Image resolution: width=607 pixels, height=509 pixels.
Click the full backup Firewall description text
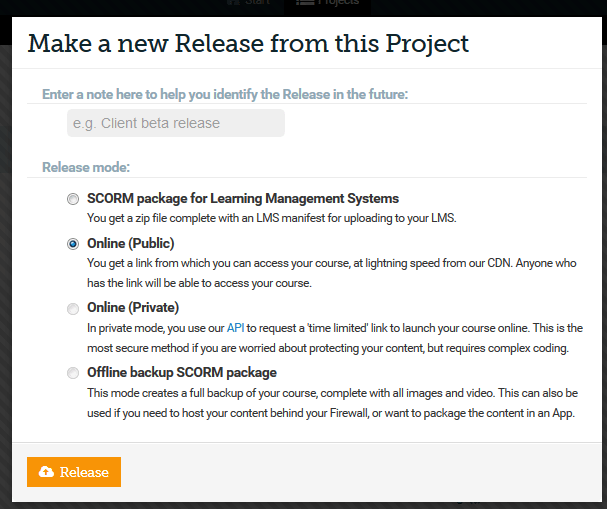pos(335,402)
